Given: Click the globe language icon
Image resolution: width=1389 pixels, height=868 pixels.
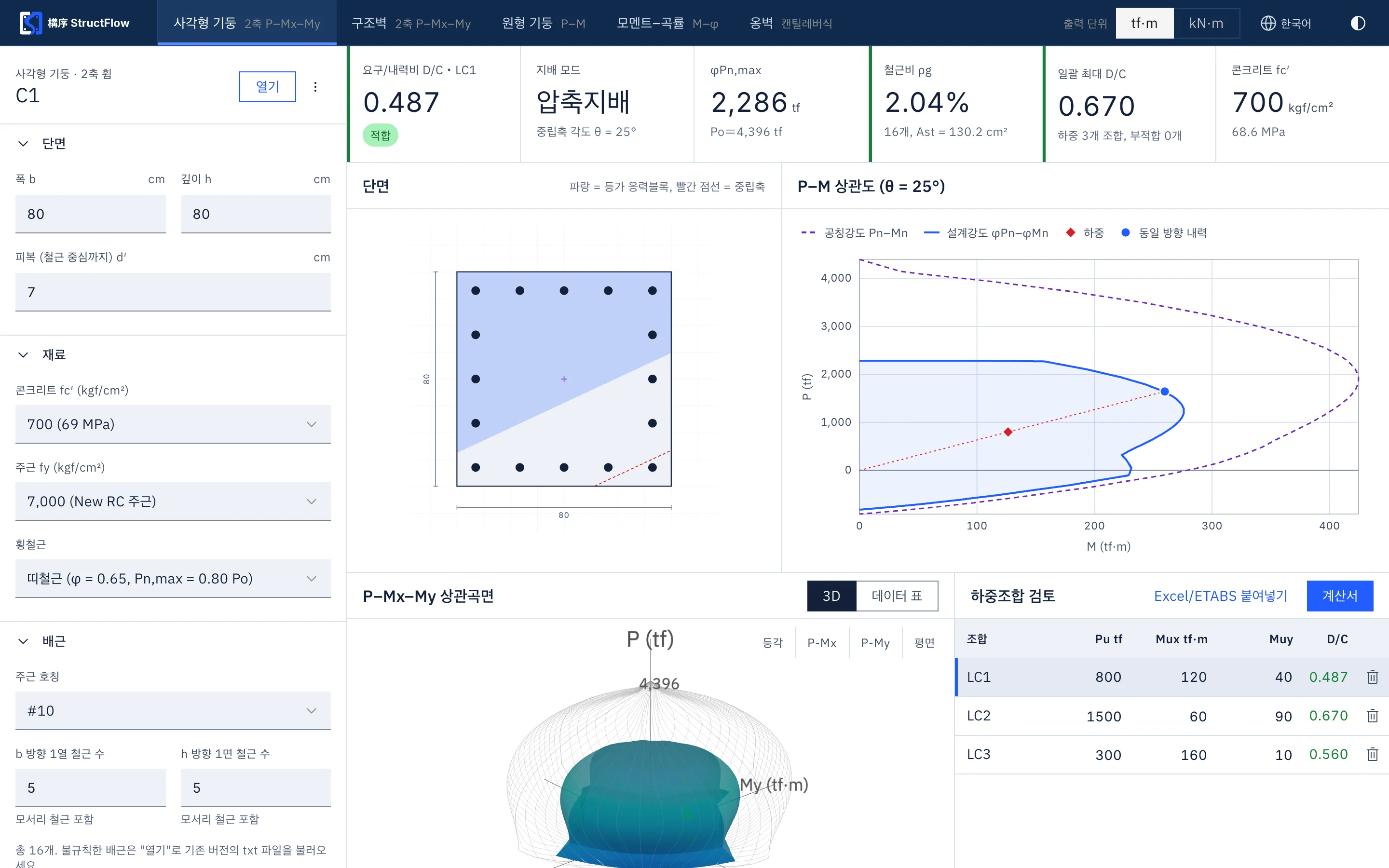Looking at the screenshot, I should pyautogui.click(x=1267, y=24).
